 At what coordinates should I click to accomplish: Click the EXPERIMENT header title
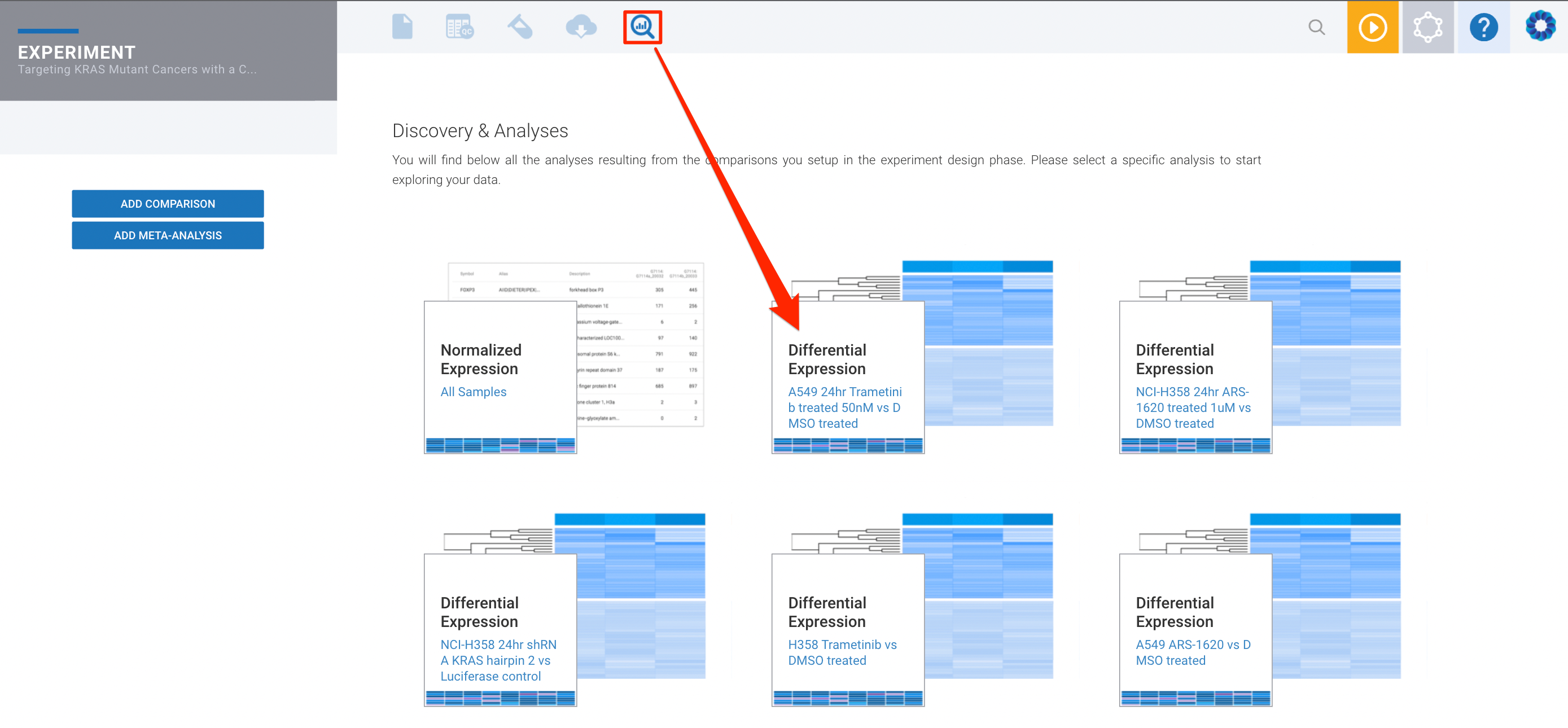tap(77, 52)
